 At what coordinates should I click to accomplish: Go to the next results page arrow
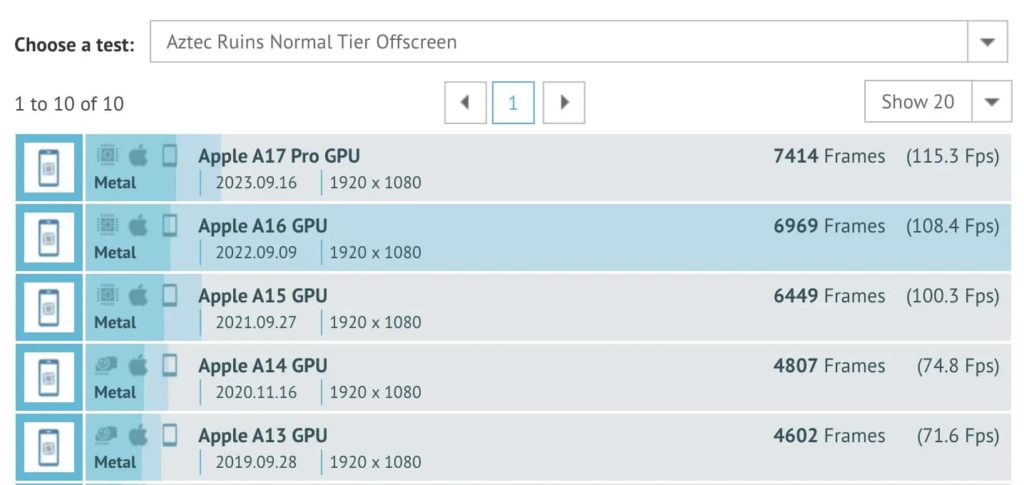click(x=564, y=102)
